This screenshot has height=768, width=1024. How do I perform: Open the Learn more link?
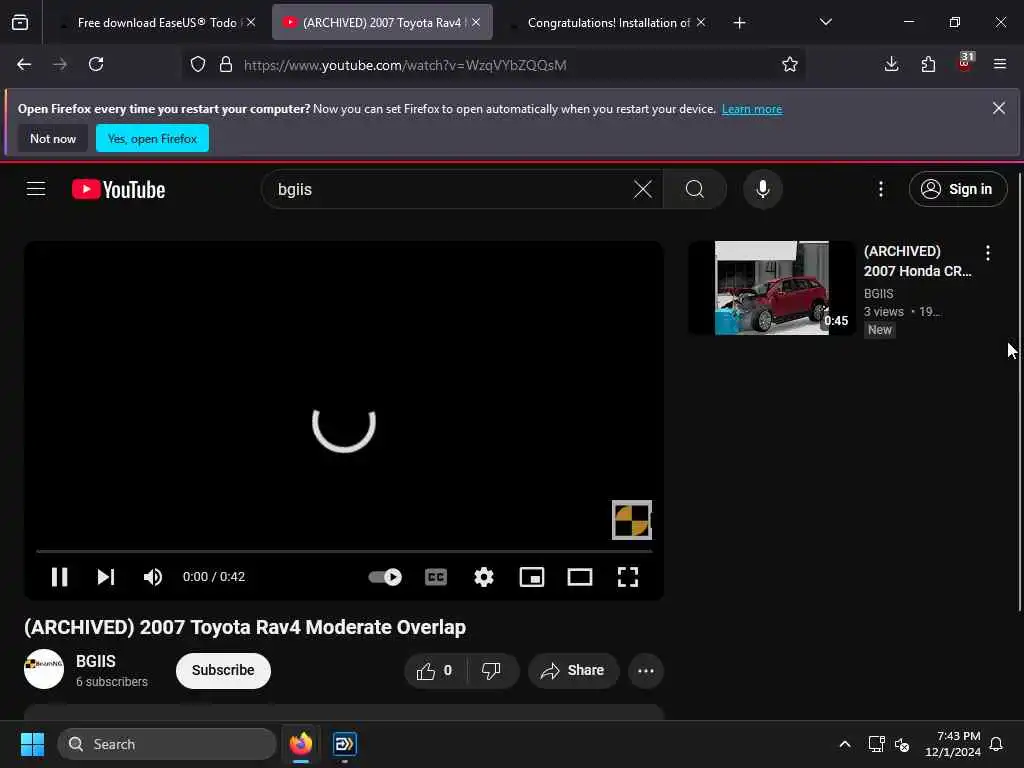tap(752, 109)
